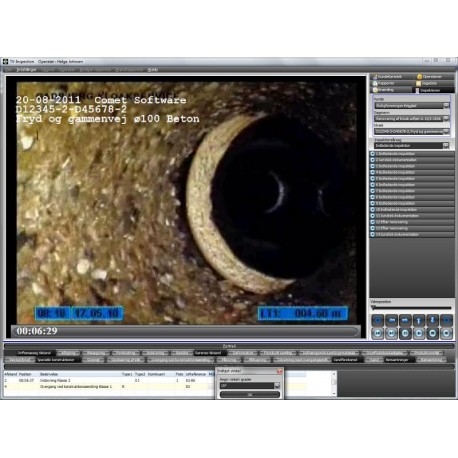Select '8 Indledende inspektion' in the list
The width and height of the screenshot is (458, 458).
click(x=412, y=197)
